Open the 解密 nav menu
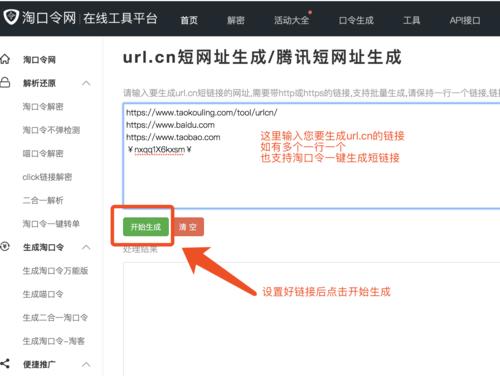The height and width of the screenshot is (376, 500). click(x=236, y=20)
